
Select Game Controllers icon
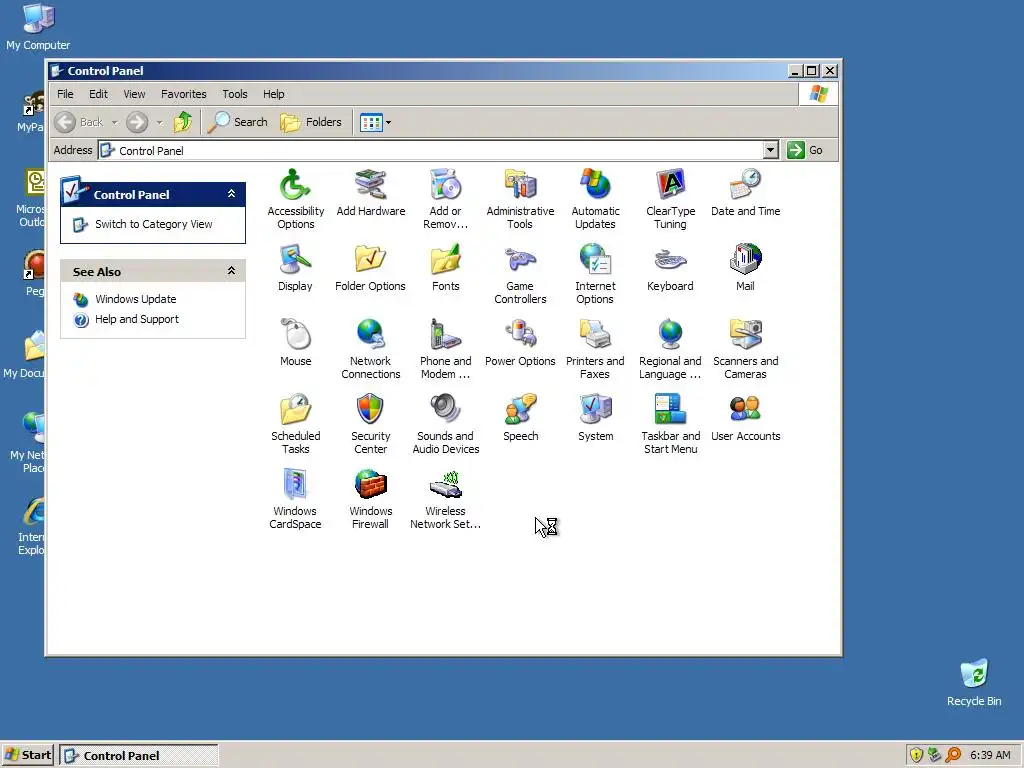pos(520,260)
